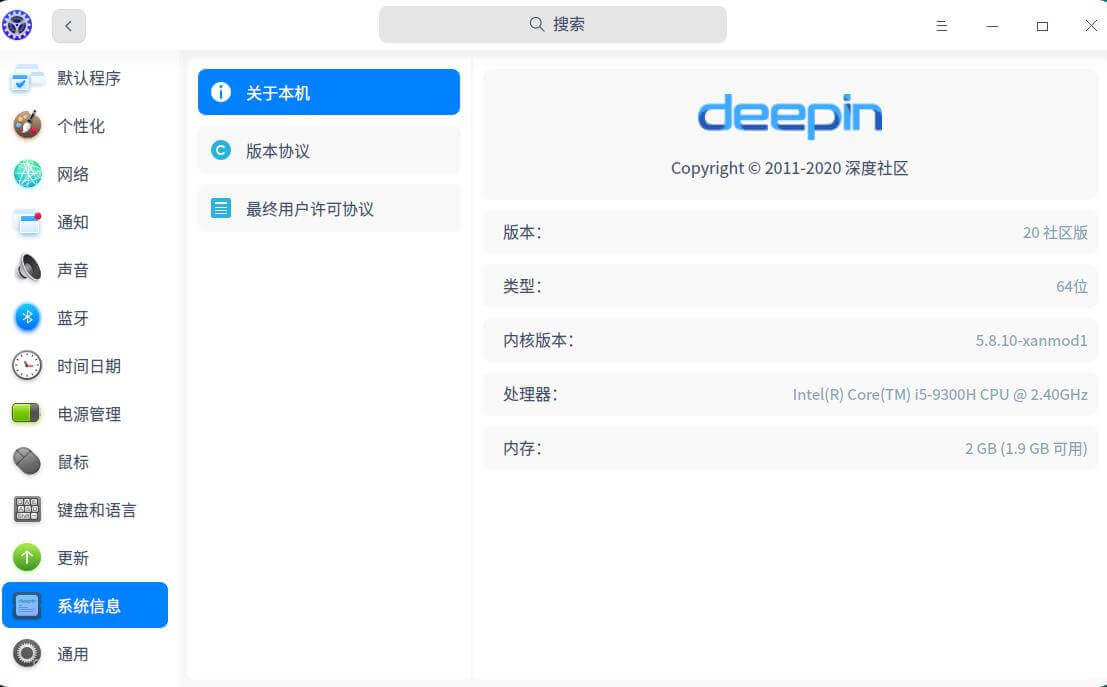Open the hamburger main menu
This screenshot has width=1107, height=687.
(x=941, y=26)
